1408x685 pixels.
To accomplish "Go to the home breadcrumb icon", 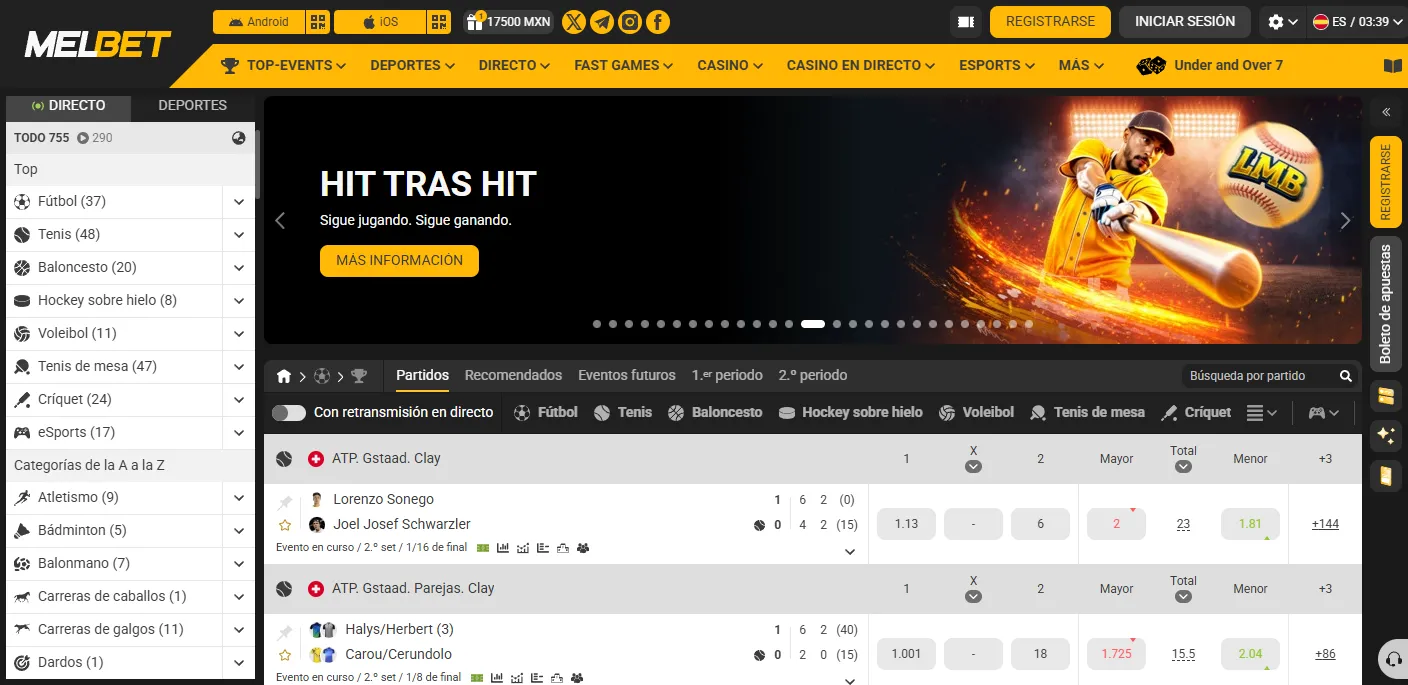I will point(284,376).
